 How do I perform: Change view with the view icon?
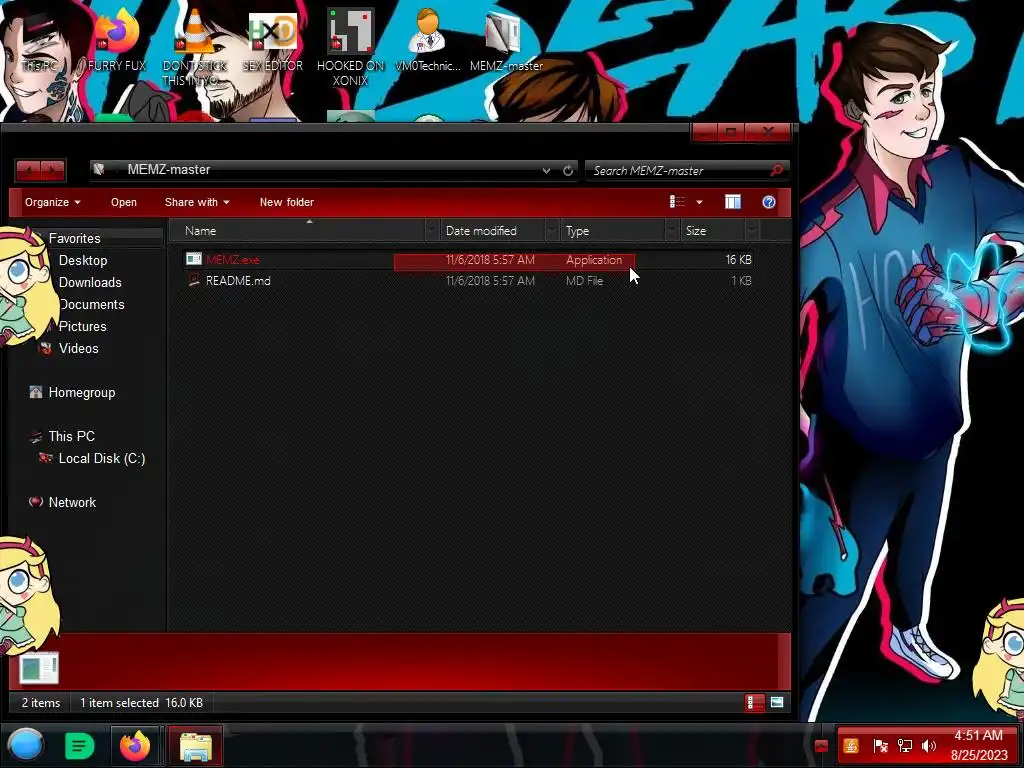click(677, 202)
